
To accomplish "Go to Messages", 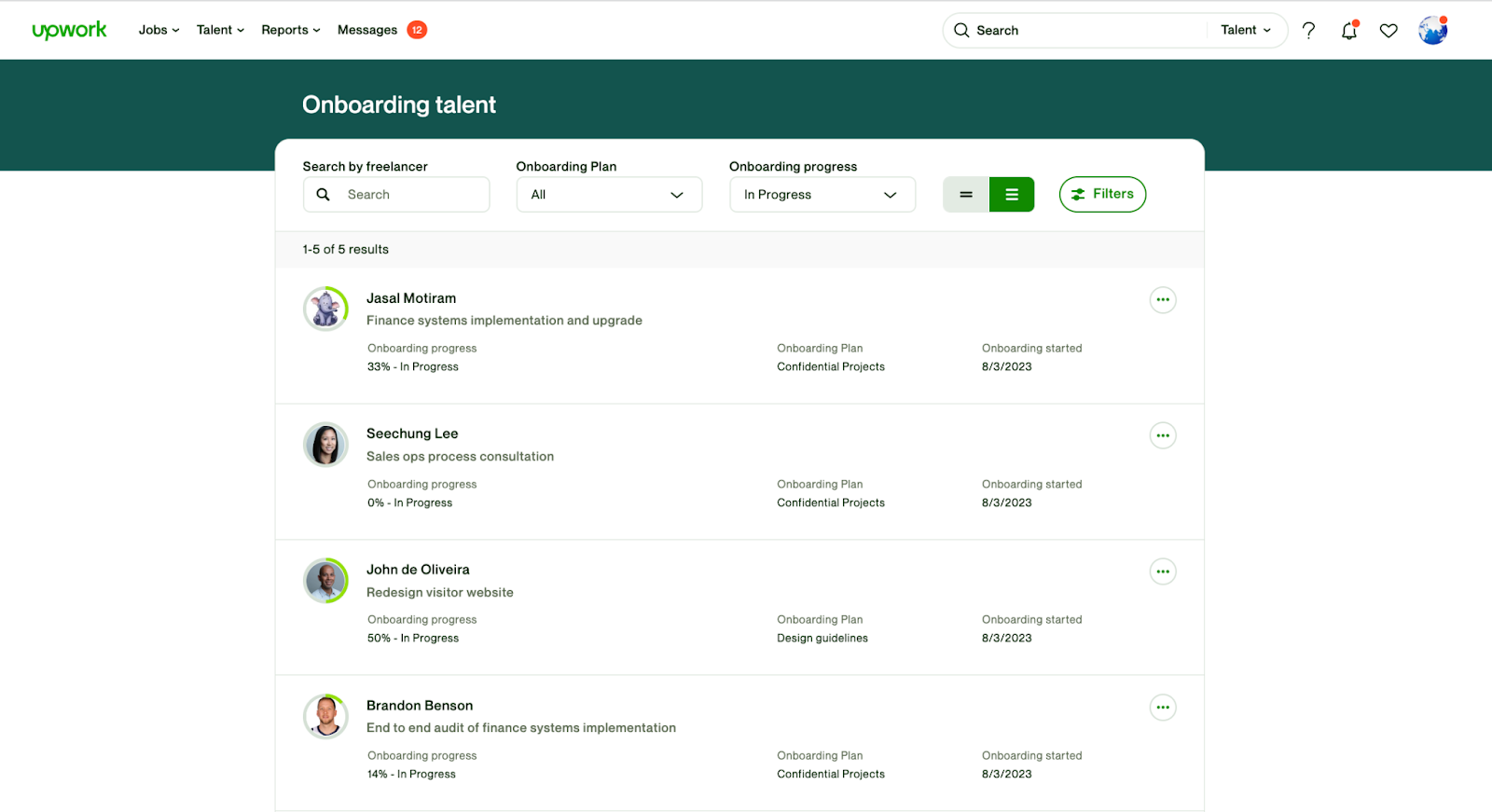I will click(367, 30).
